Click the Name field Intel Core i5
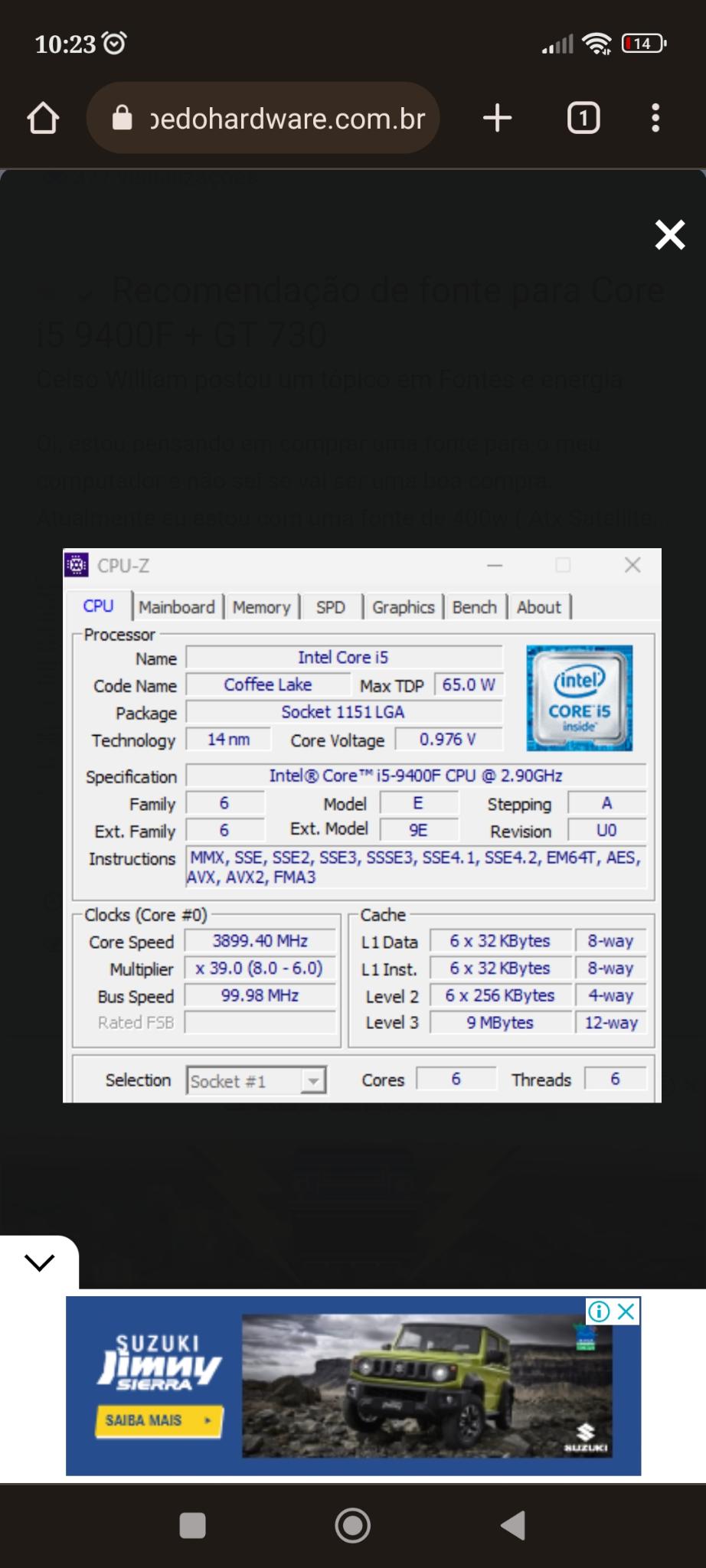Viewport: 706px width, 1568px height. pos(344,658)
